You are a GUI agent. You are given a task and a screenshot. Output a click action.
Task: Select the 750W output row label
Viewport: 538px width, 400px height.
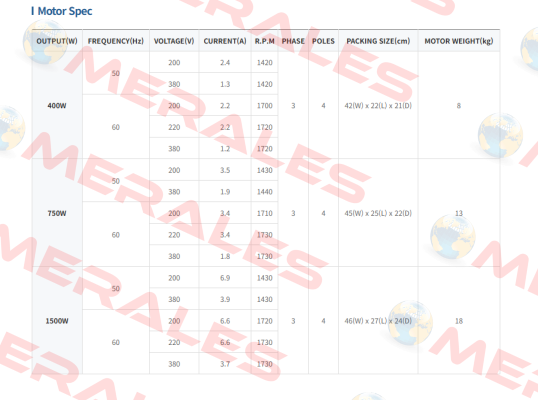[x=57, y=213]
